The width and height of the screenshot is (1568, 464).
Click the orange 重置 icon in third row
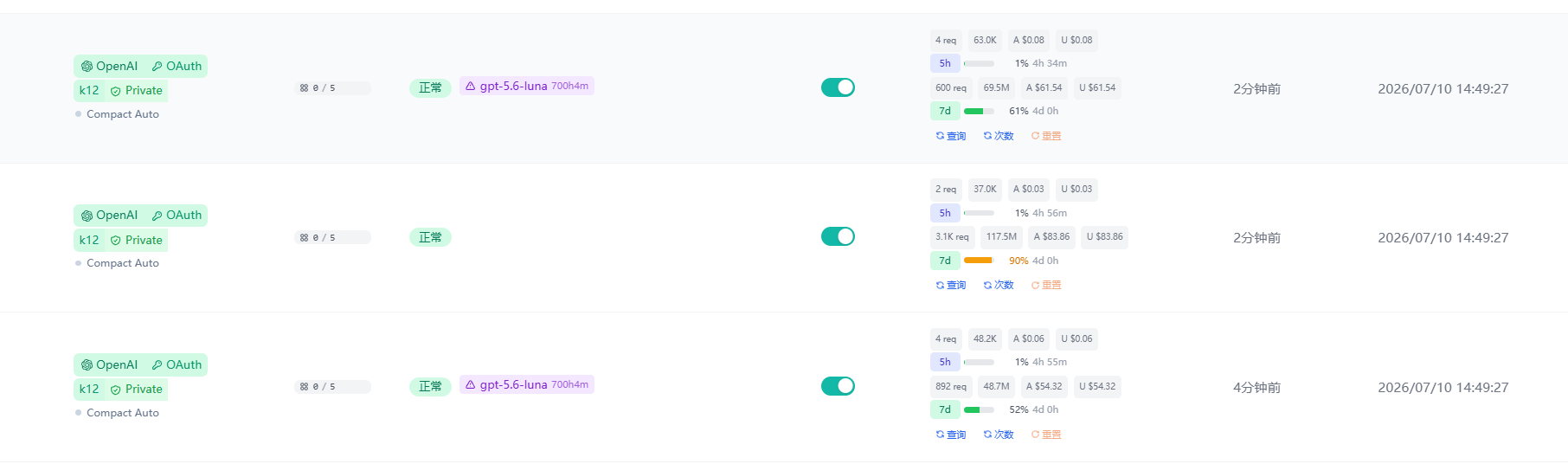pyautogui.click(x=1035, y=435)
